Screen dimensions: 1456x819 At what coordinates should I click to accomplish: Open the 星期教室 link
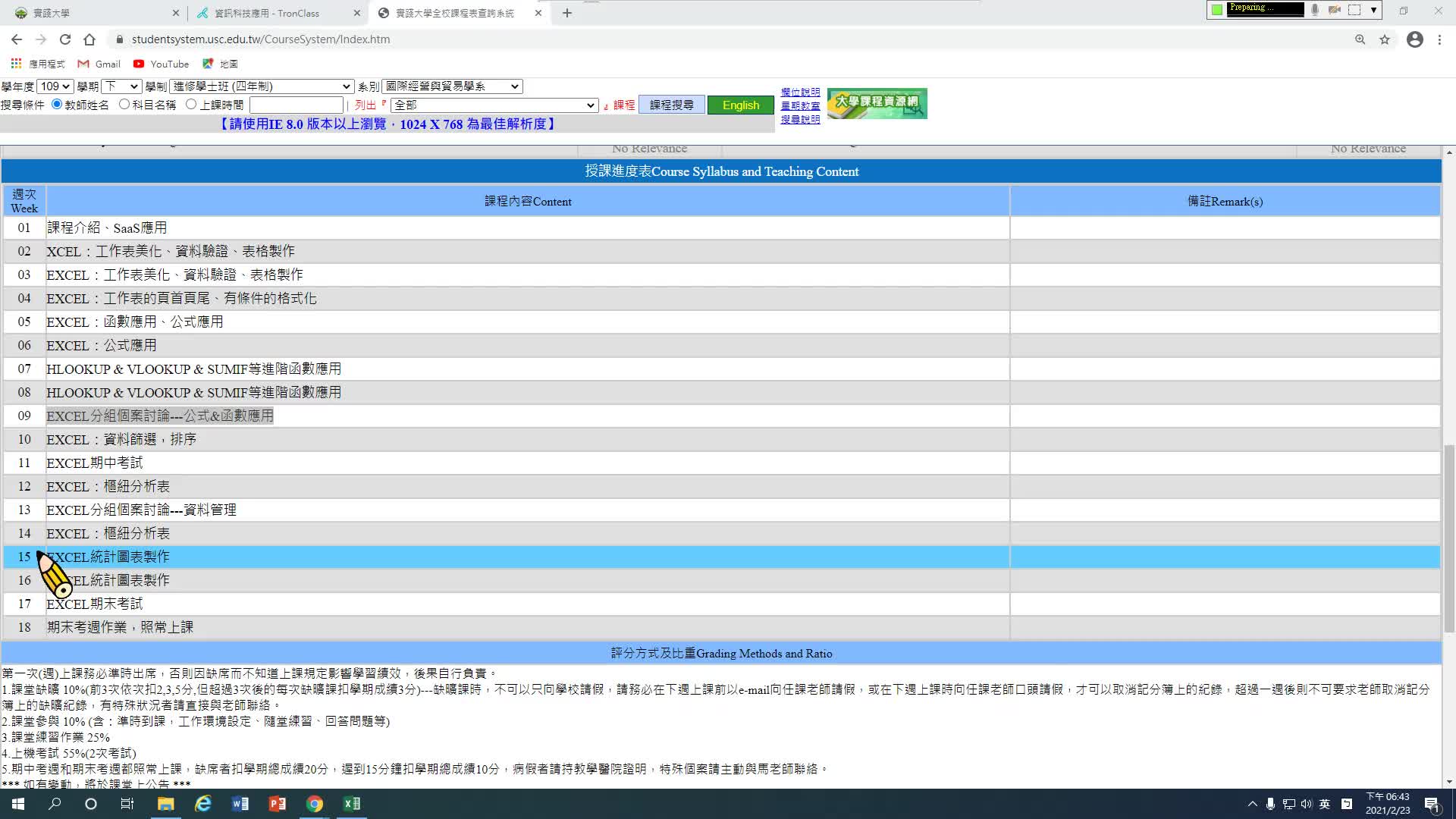(800, 105)
